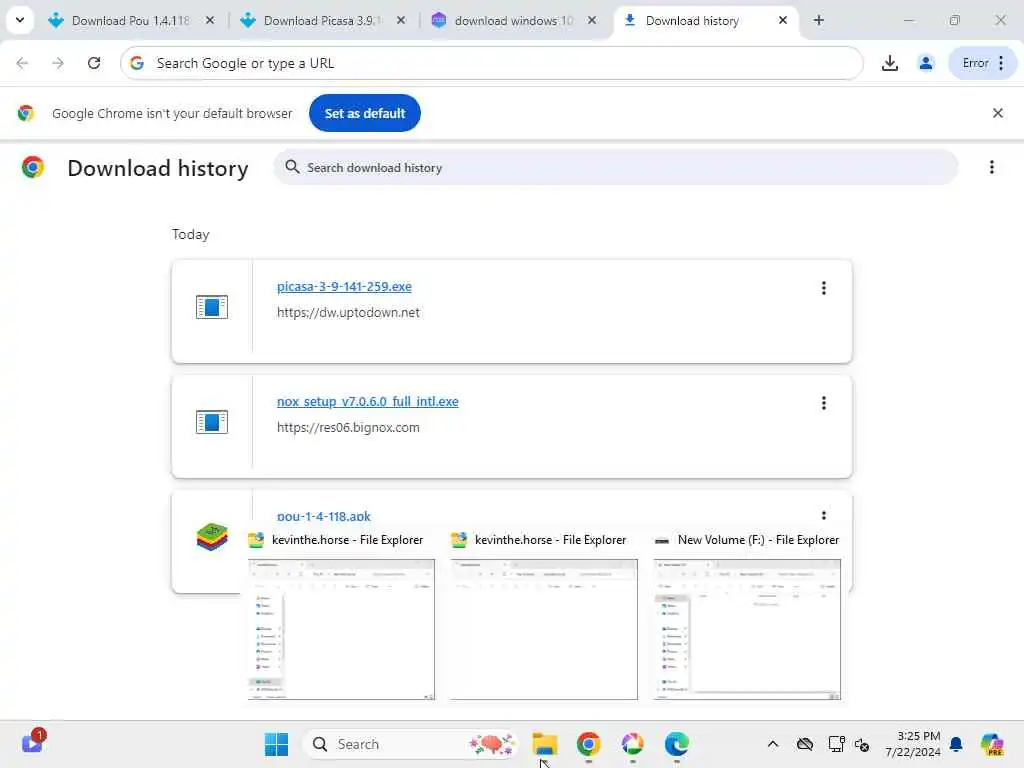The height and width of the screenshot is (768, 1024).
Task: Open nox_setup_v7.0.6.0_full_intl.exe download link
Action: click(368, 402)
